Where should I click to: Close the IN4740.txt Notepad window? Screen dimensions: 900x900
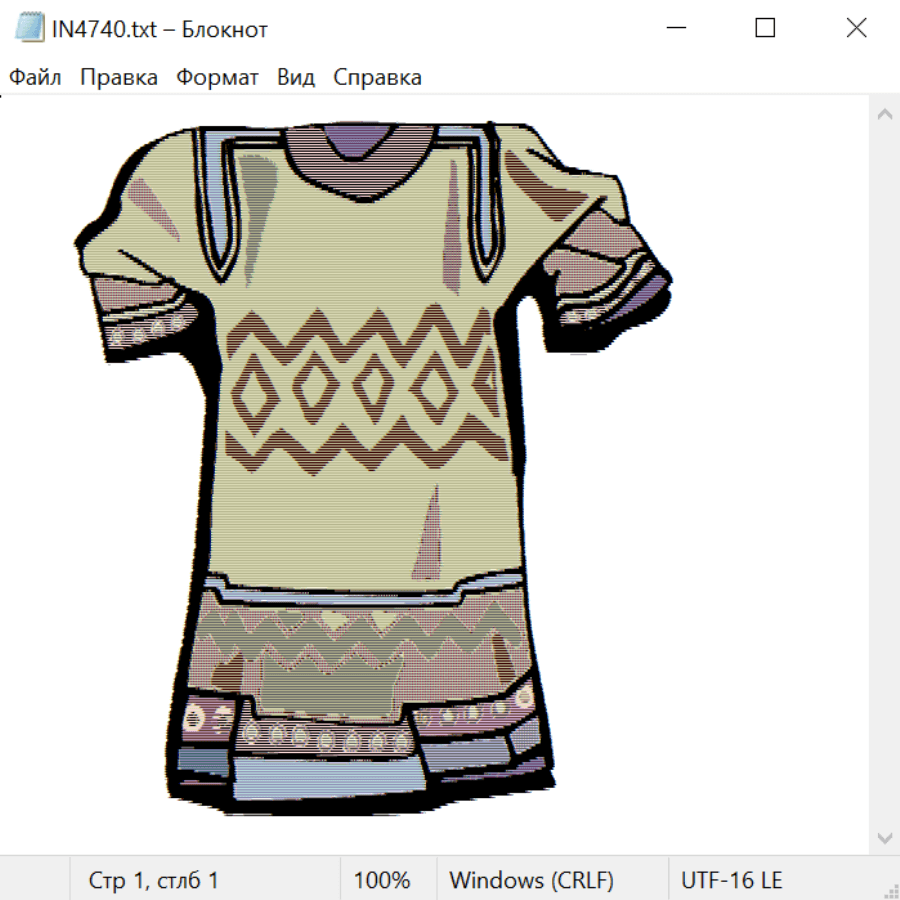click(856, 29)
